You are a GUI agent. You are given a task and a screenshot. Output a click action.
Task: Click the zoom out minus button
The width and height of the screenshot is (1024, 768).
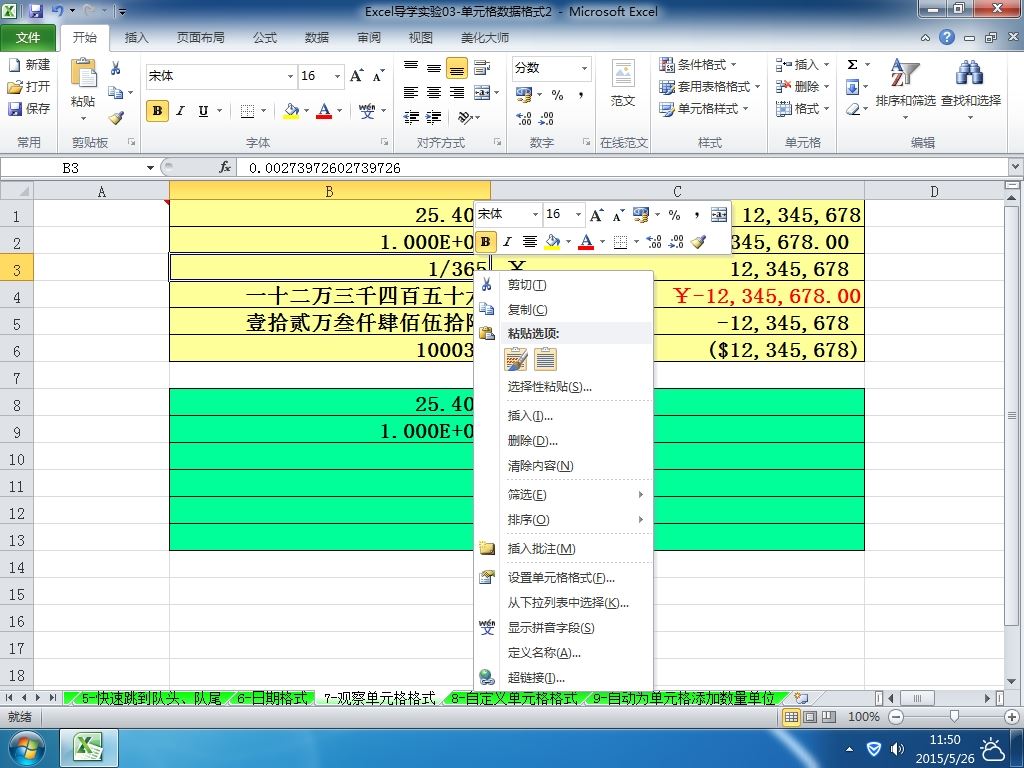pos(897,717)
